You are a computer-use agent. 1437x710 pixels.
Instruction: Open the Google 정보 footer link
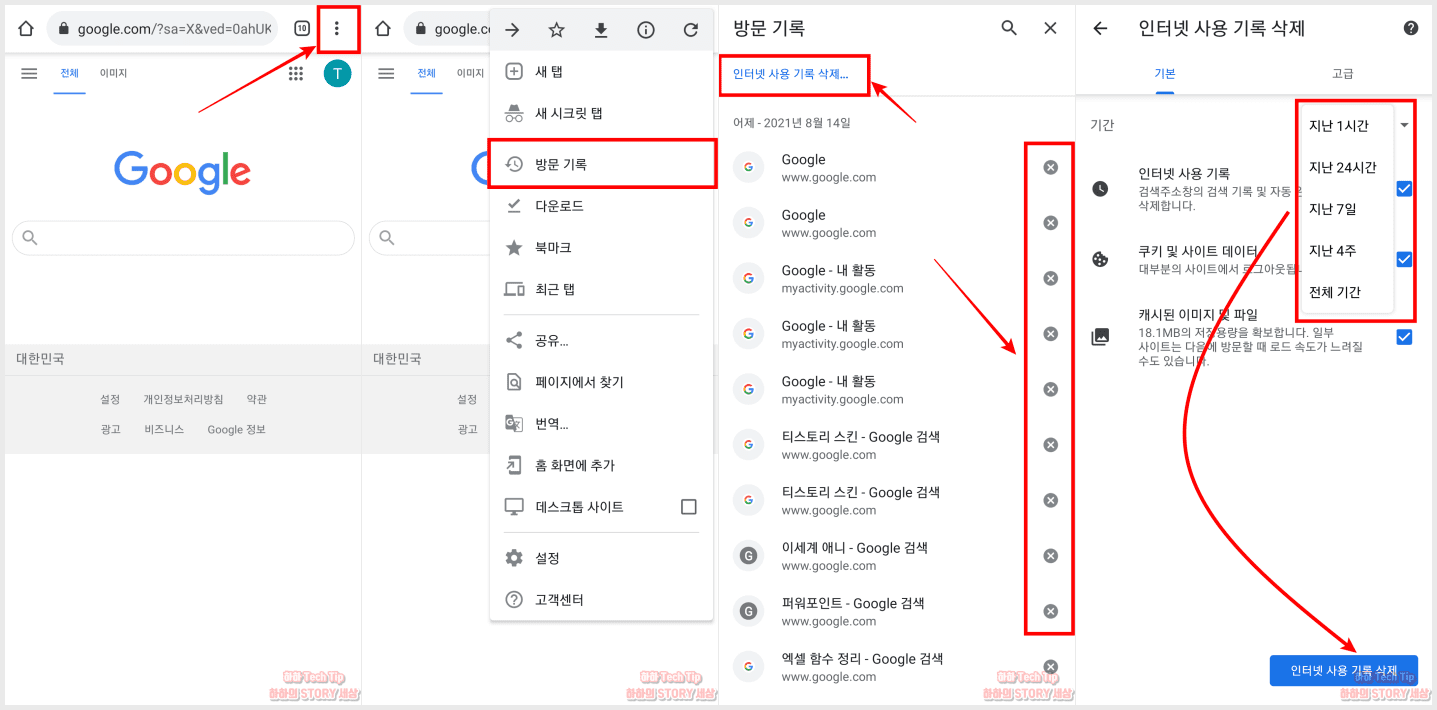(236, 429)
